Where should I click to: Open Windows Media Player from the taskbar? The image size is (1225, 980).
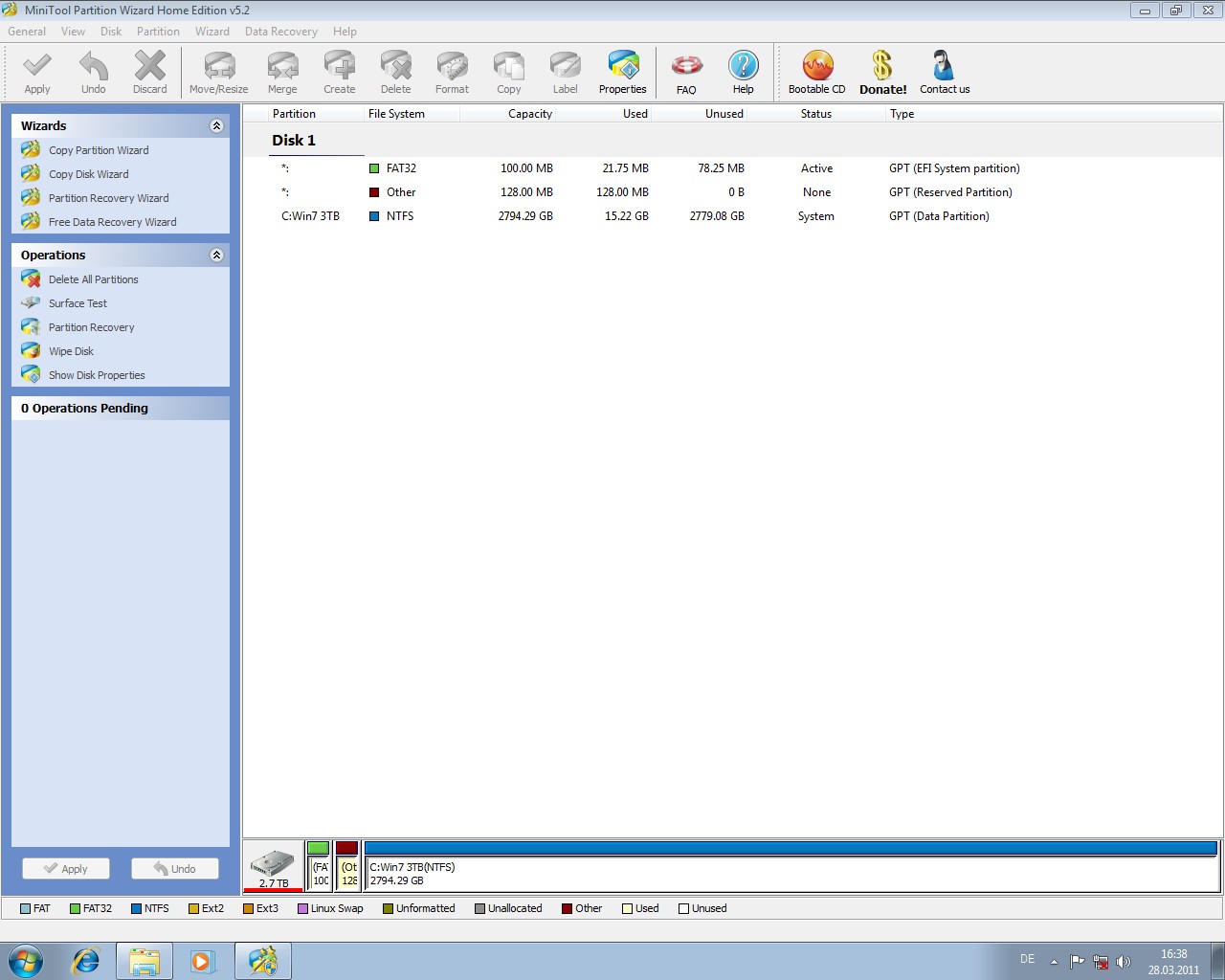pyautogui.click(x=203, y=960)
